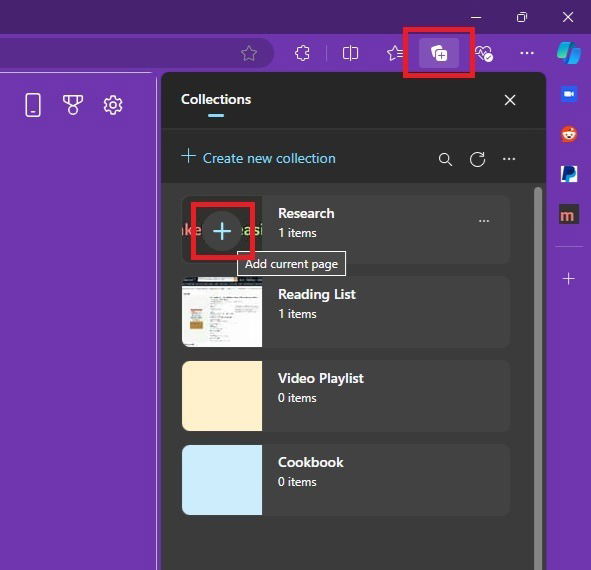Viewport: 591px width, 570px height.
Task: Restore down the browser window
Action: pos(522,17)
